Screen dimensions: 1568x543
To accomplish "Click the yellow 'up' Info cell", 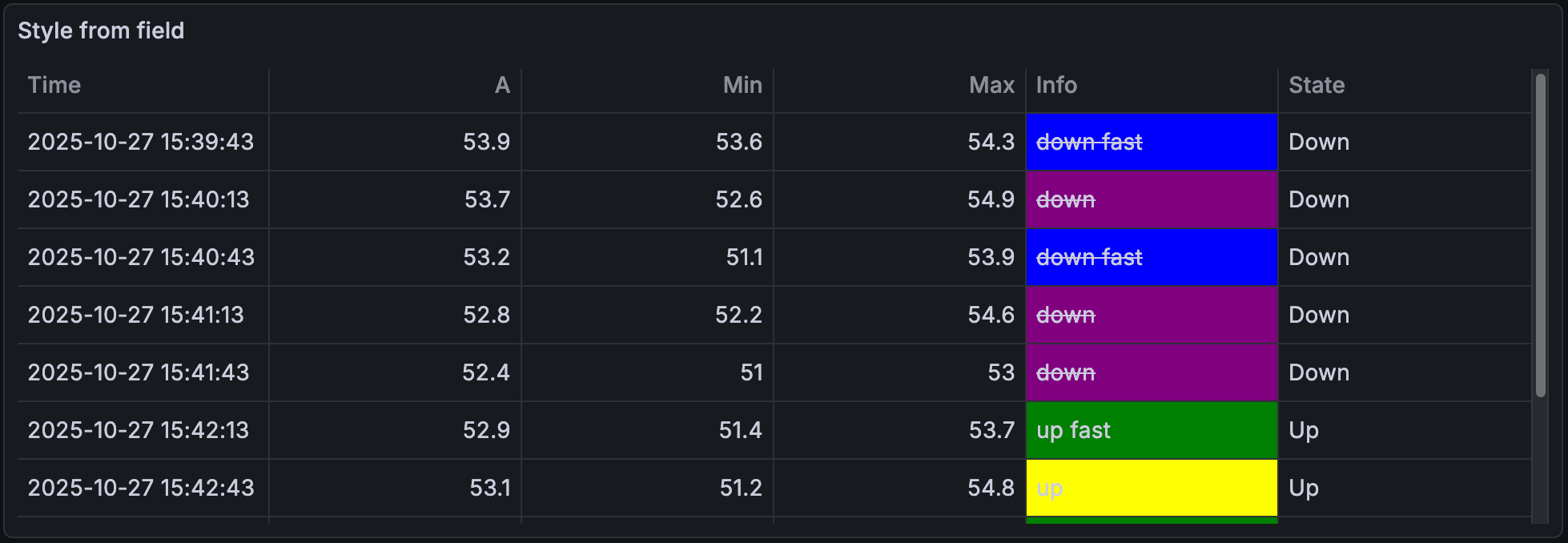I will point(1151,489).
